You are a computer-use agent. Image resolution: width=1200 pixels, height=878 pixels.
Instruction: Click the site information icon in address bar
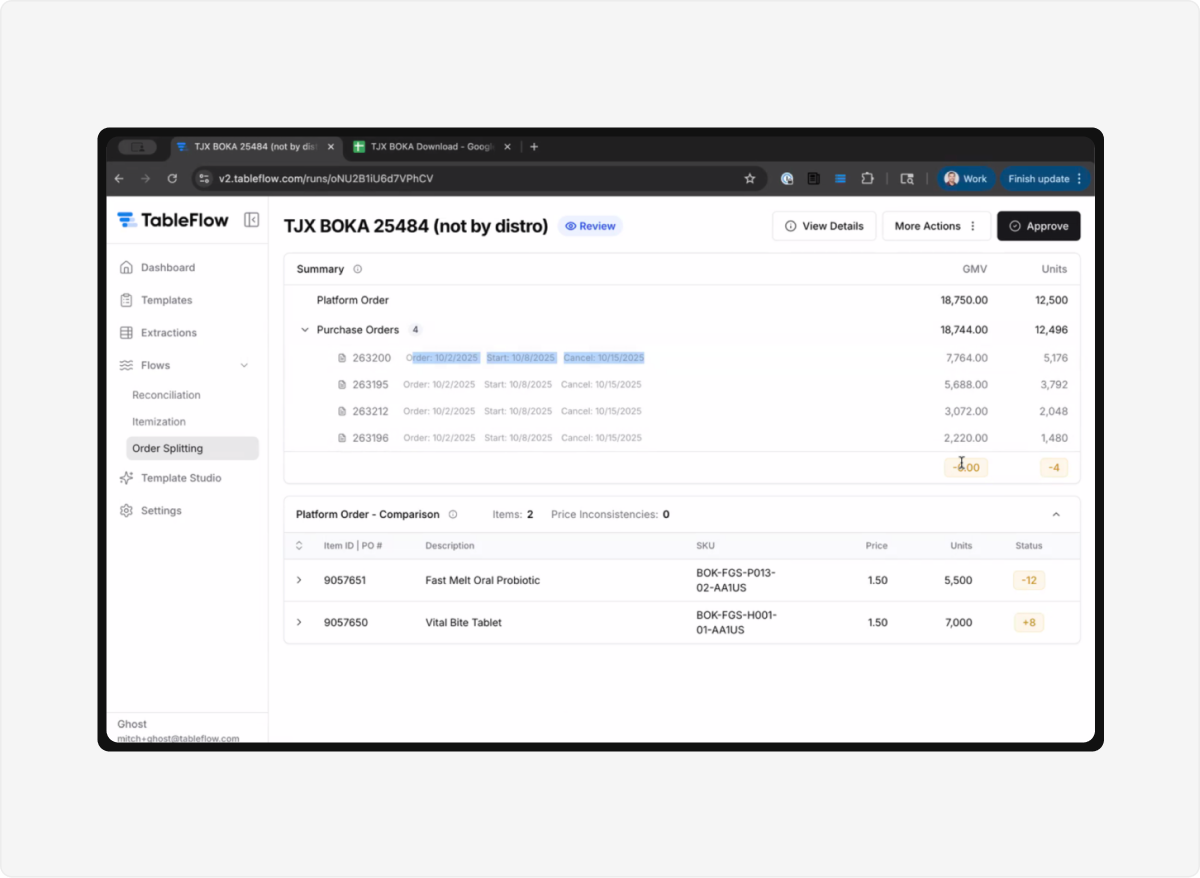click(x=204, y=179)
